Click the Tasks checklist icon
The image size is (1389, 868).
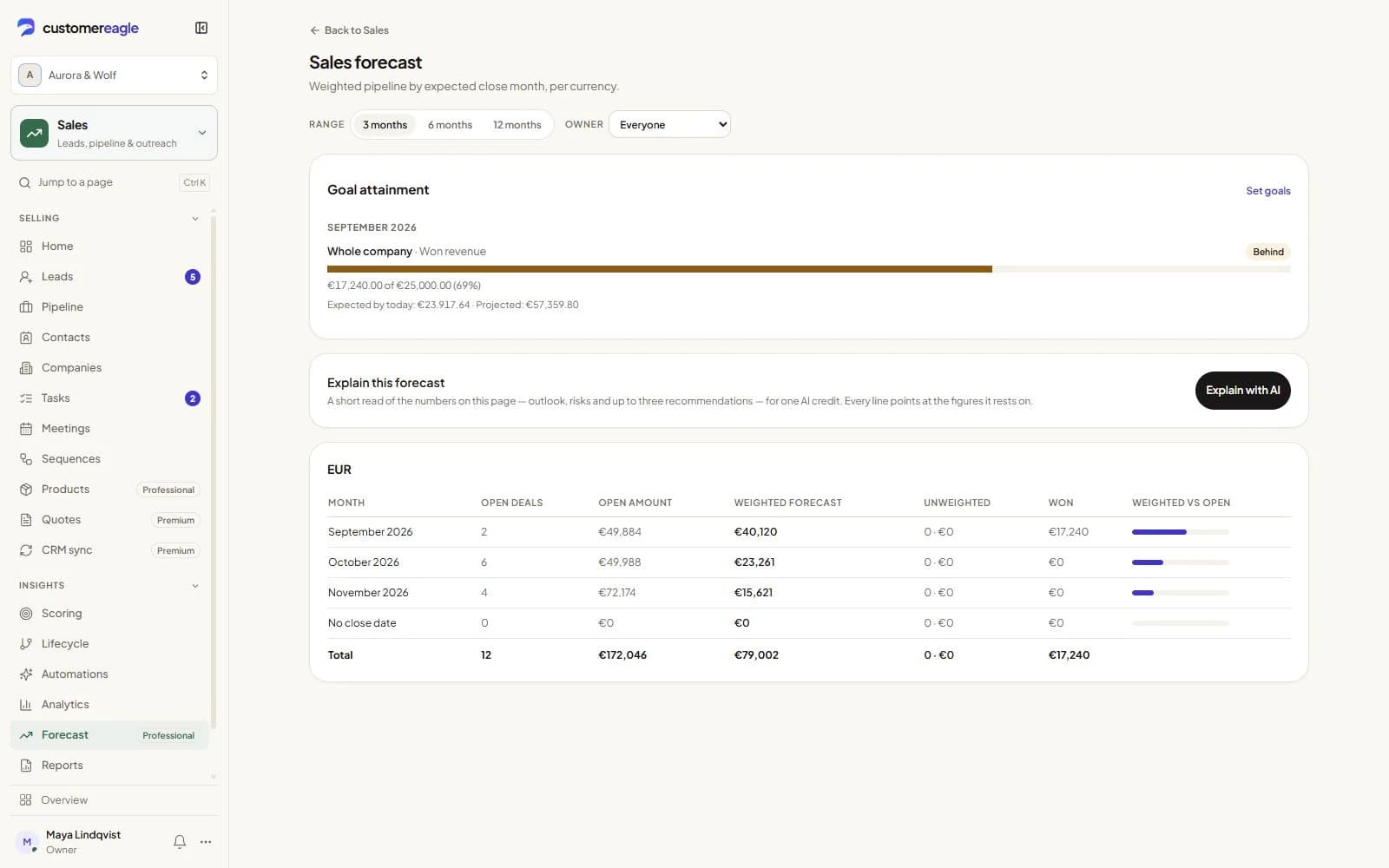(26, 398)
